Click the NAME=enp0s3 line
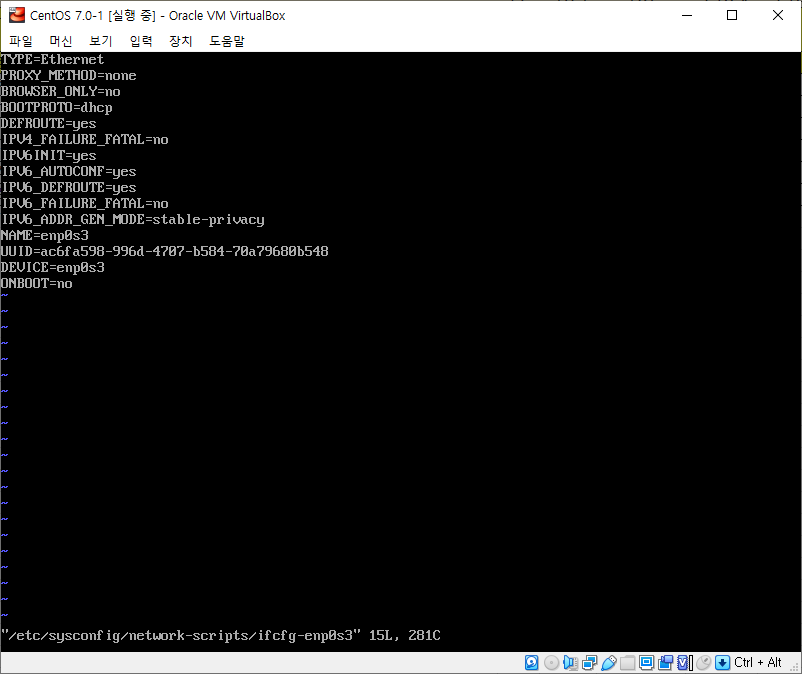 44,235
